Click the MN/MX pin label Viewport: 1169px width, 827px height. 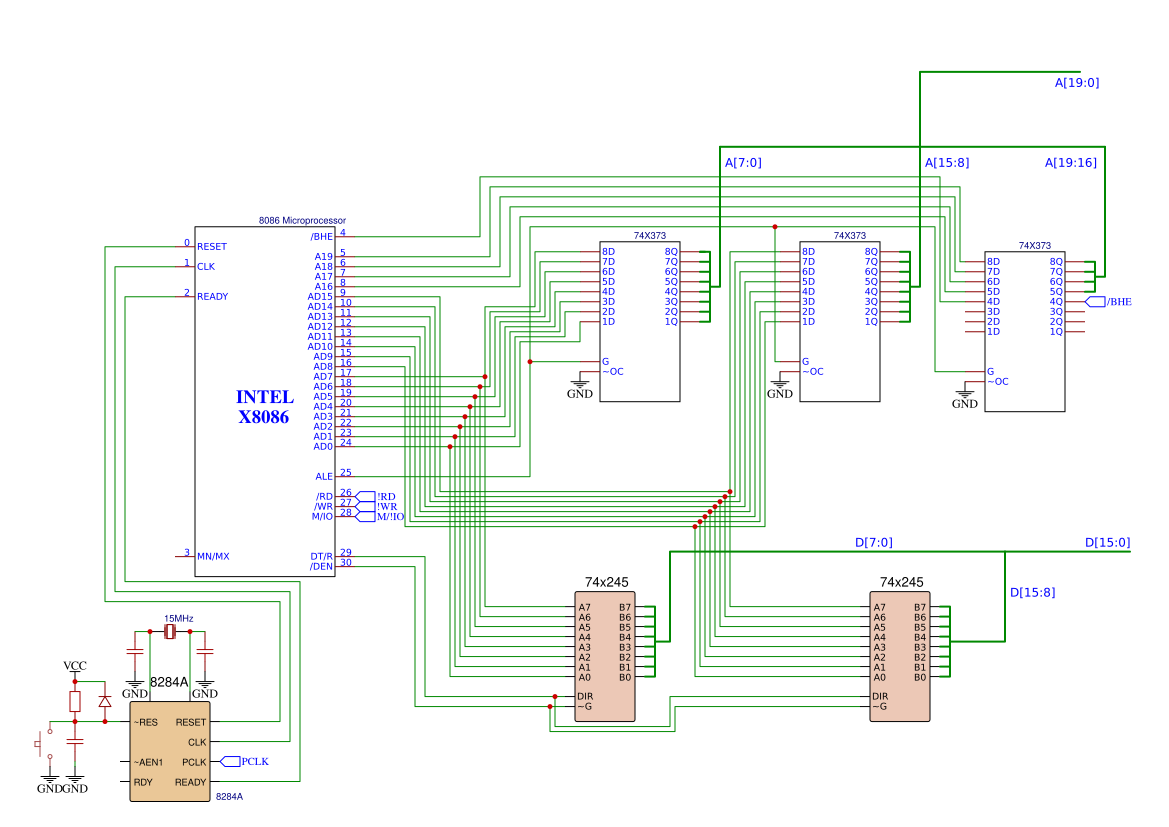213,556
